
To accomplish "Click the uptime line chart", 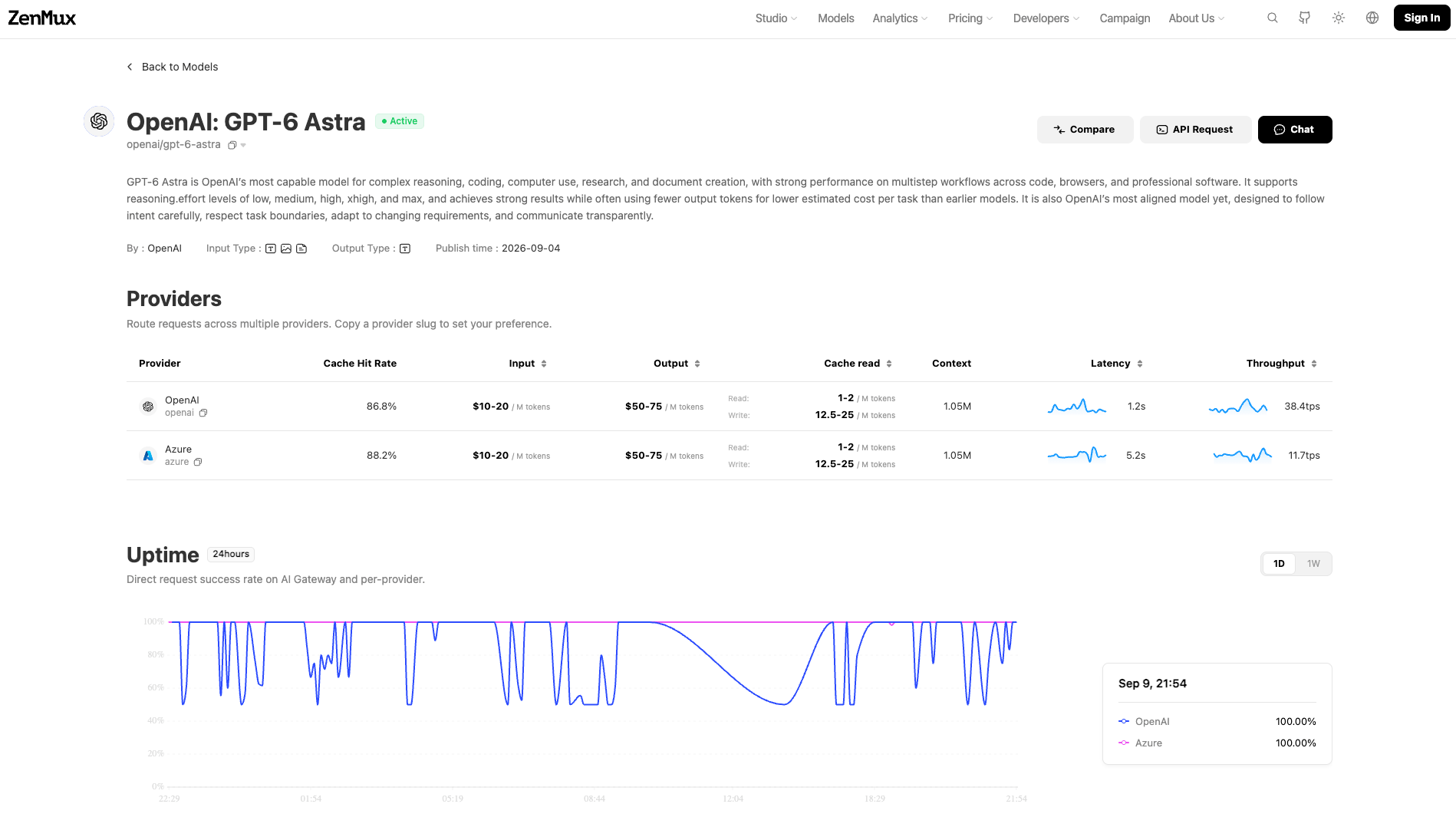I will [592, 704].
